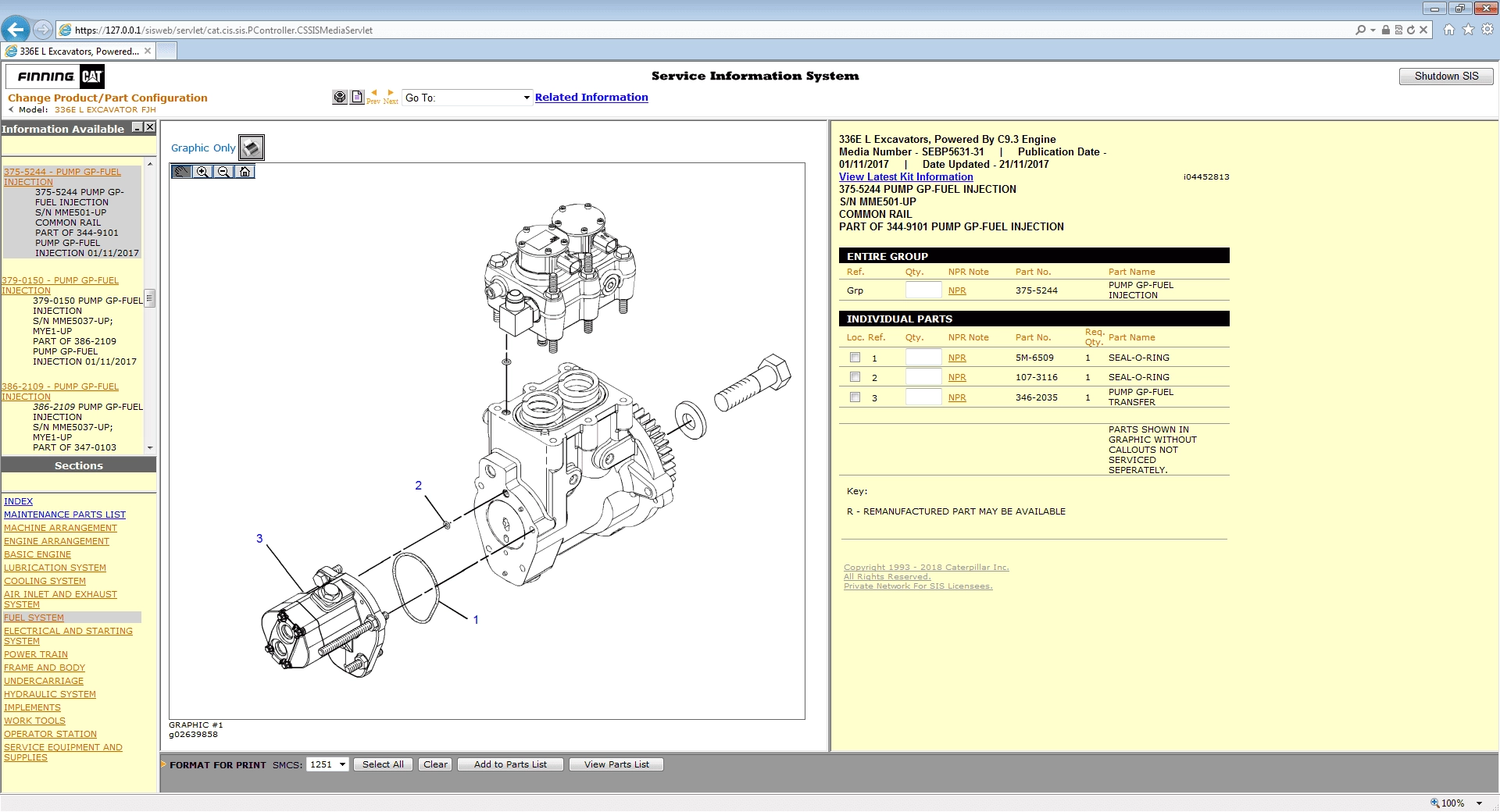1500x812 pixels.
Task: Click the model back chevron beside Model label
Action: coord(11,110)
